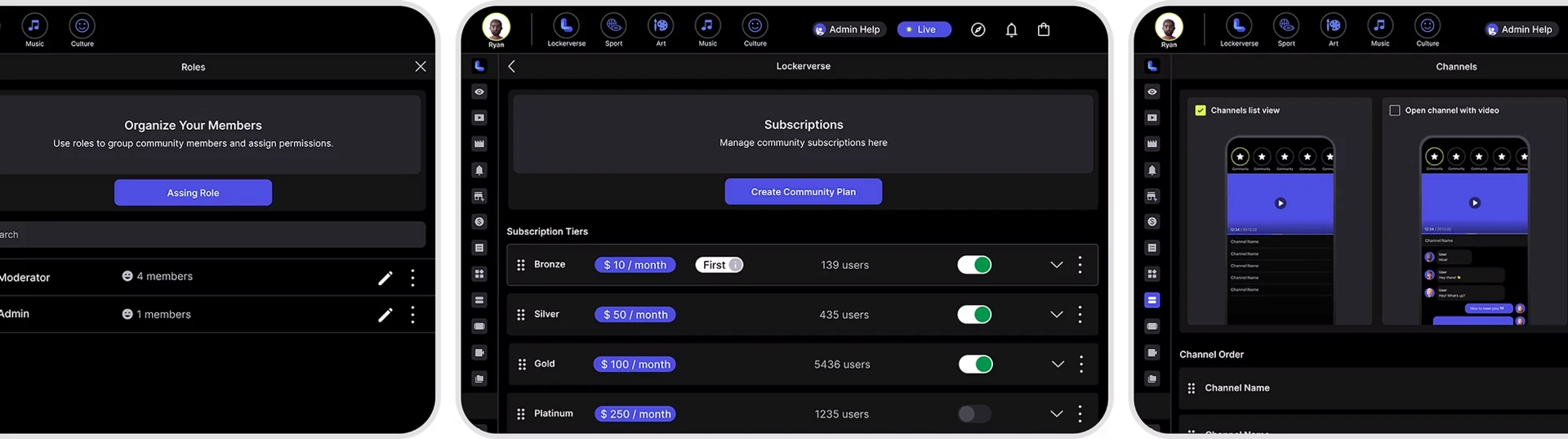This screenshot has height=439, width=1568.
Task: Select the Channels list view phone preview
Action: pos(1281,230)
